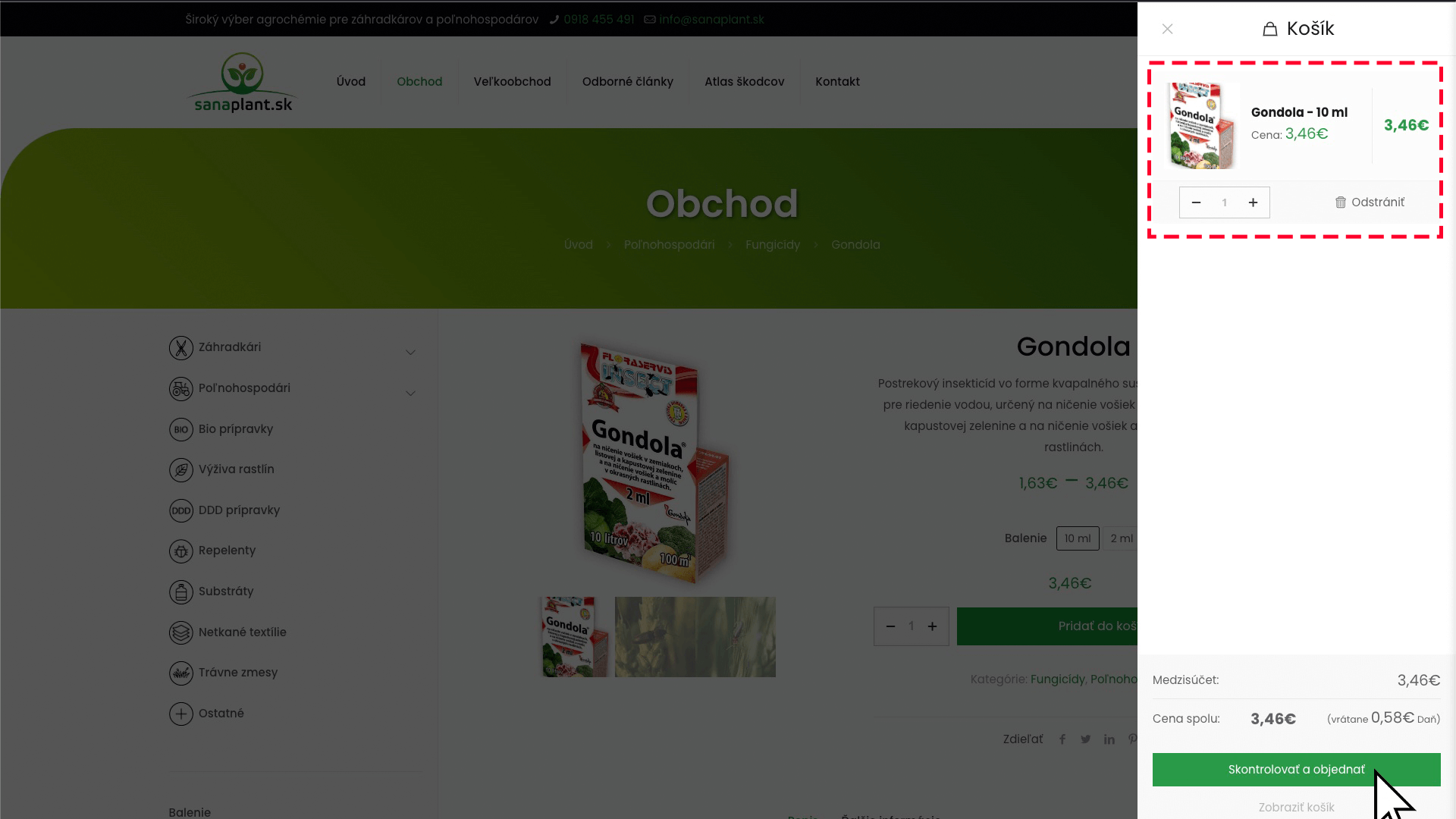This screenshot has height=819, width=1456.
Task: Select the Substráty bag icon
Action: tap(181, 591)
